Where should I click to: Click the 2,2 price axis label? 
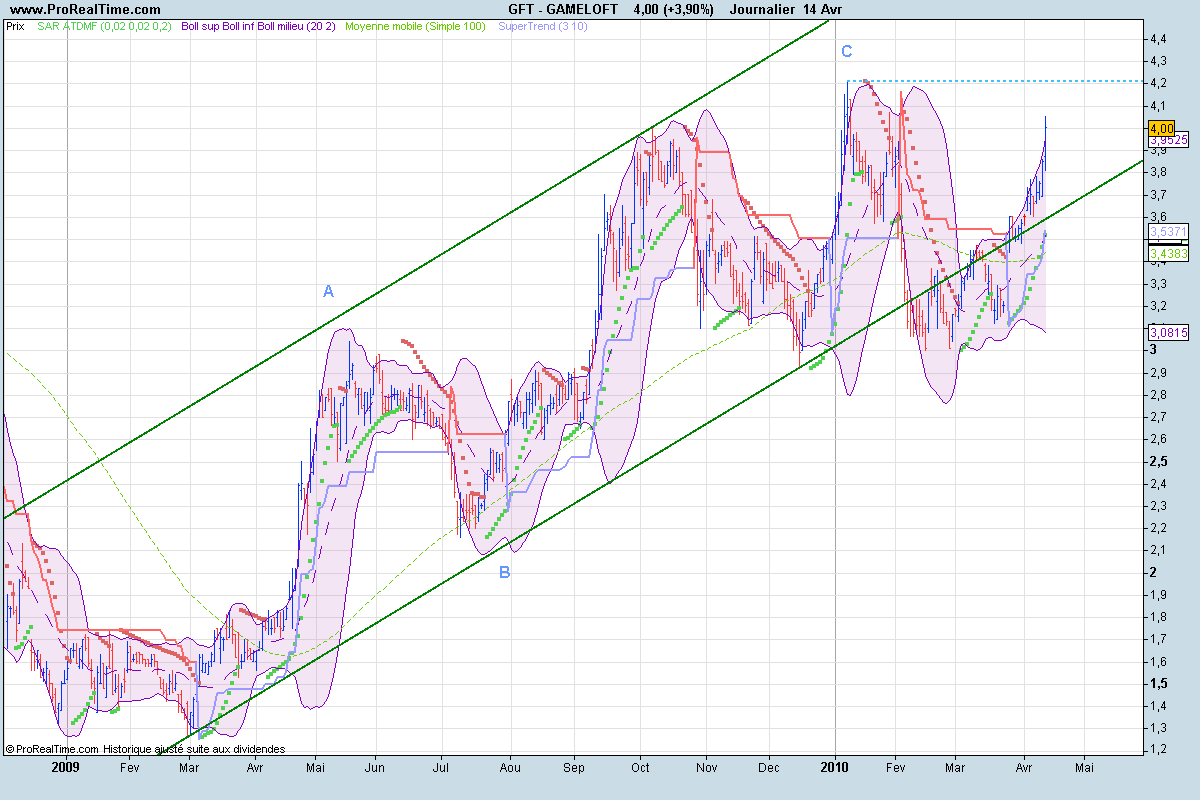(x=1157, y=528)
